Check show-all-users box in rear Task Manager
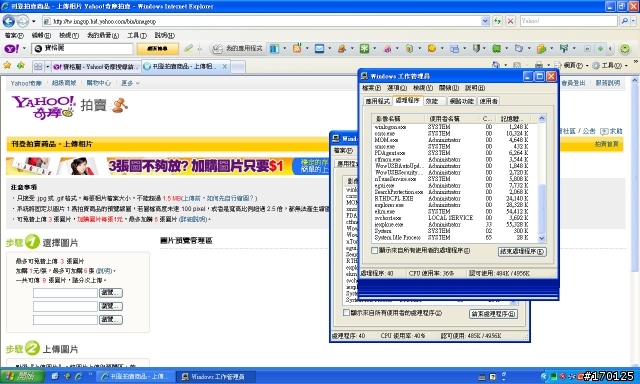This screenshot has height=384, width=640. click(346, 313)
